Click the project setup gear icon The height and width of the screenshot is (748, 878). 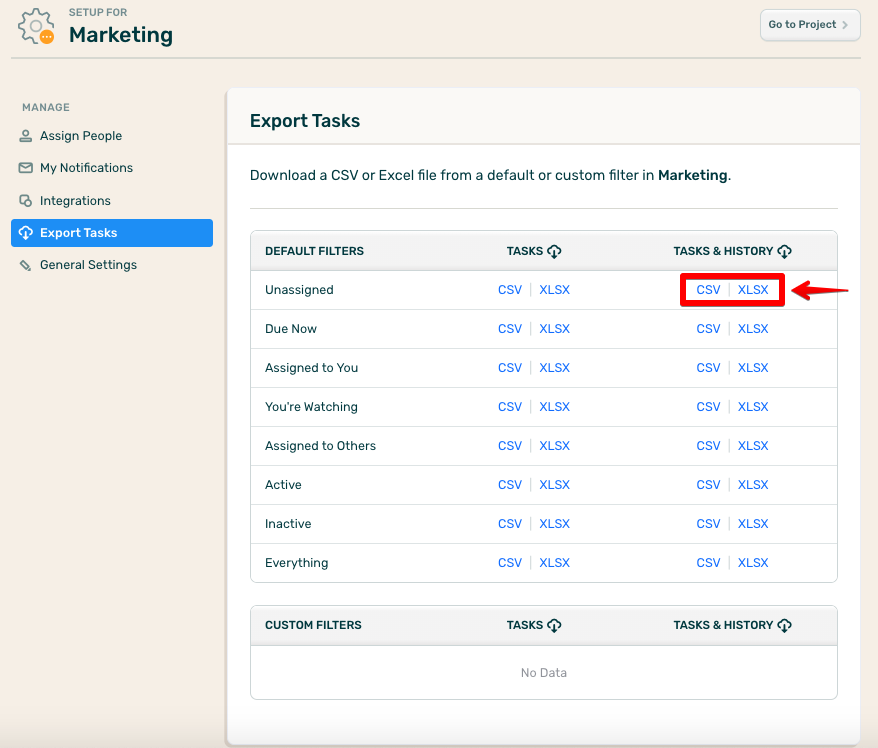pyautogui.click(x=36, y=26)
